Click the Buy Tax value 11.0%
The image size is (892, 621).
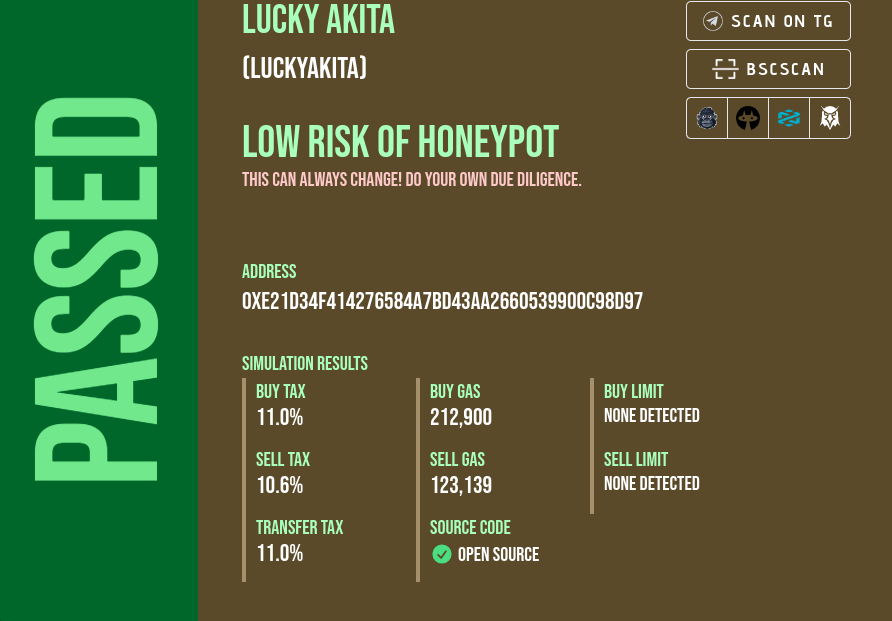tap(279, 417)
